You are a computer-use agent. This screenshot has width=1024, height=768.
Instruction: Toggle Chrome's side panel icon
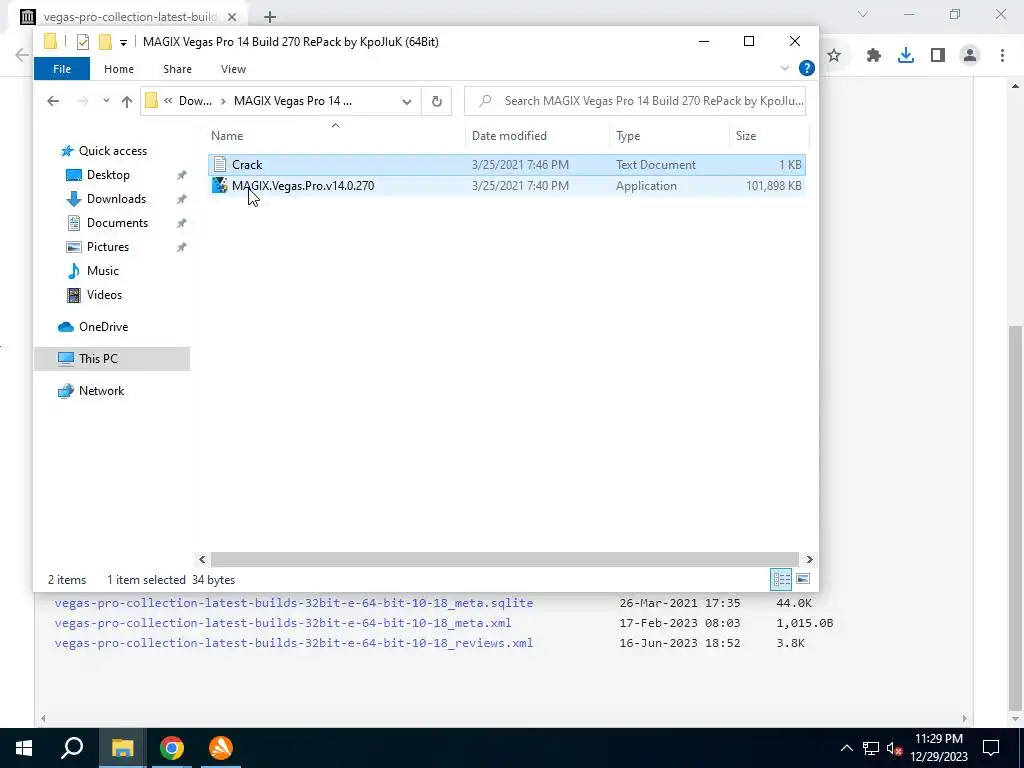coord(938,56)
